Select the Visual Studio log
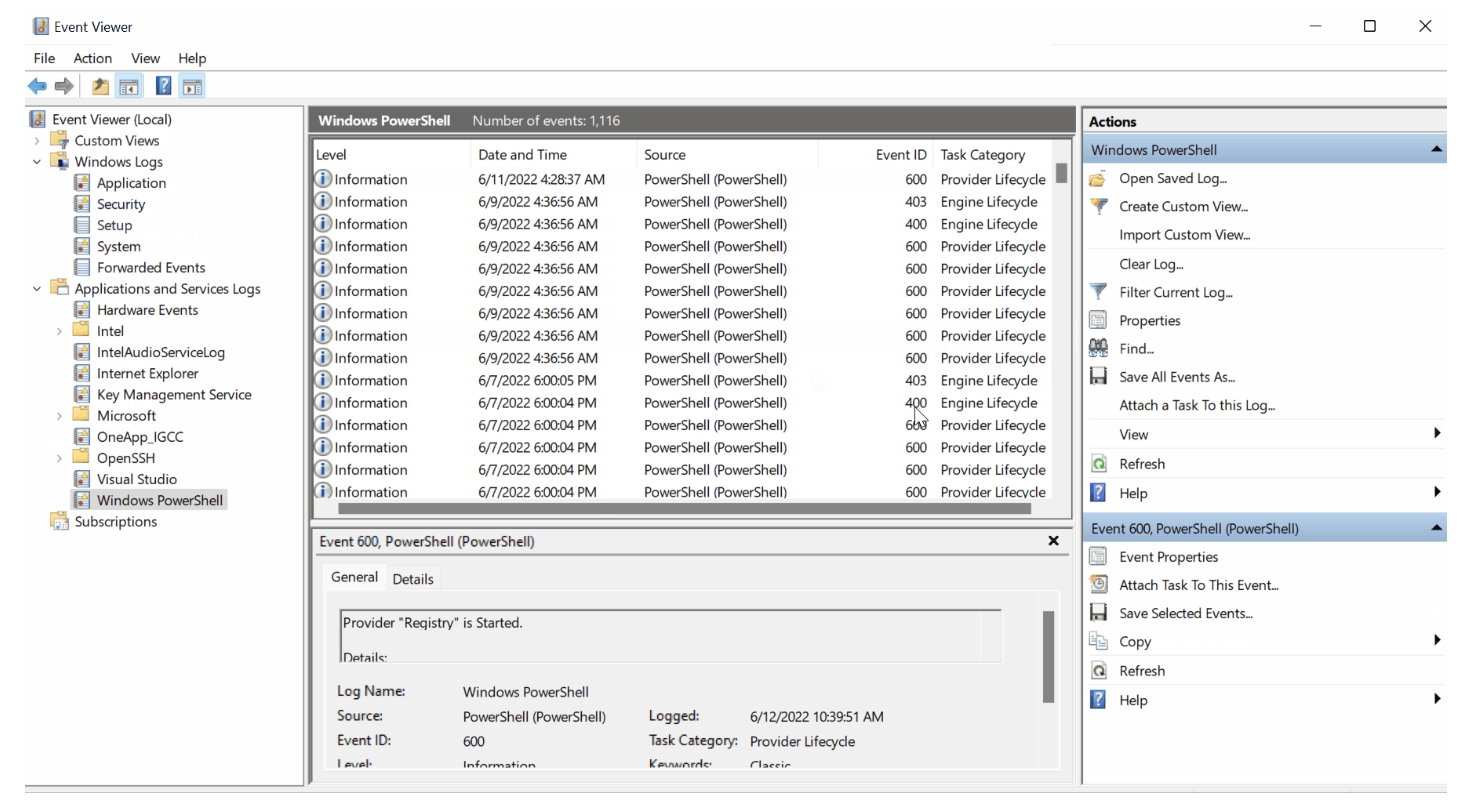Screen dimensions: 1471x804 [x=136, y=479]
